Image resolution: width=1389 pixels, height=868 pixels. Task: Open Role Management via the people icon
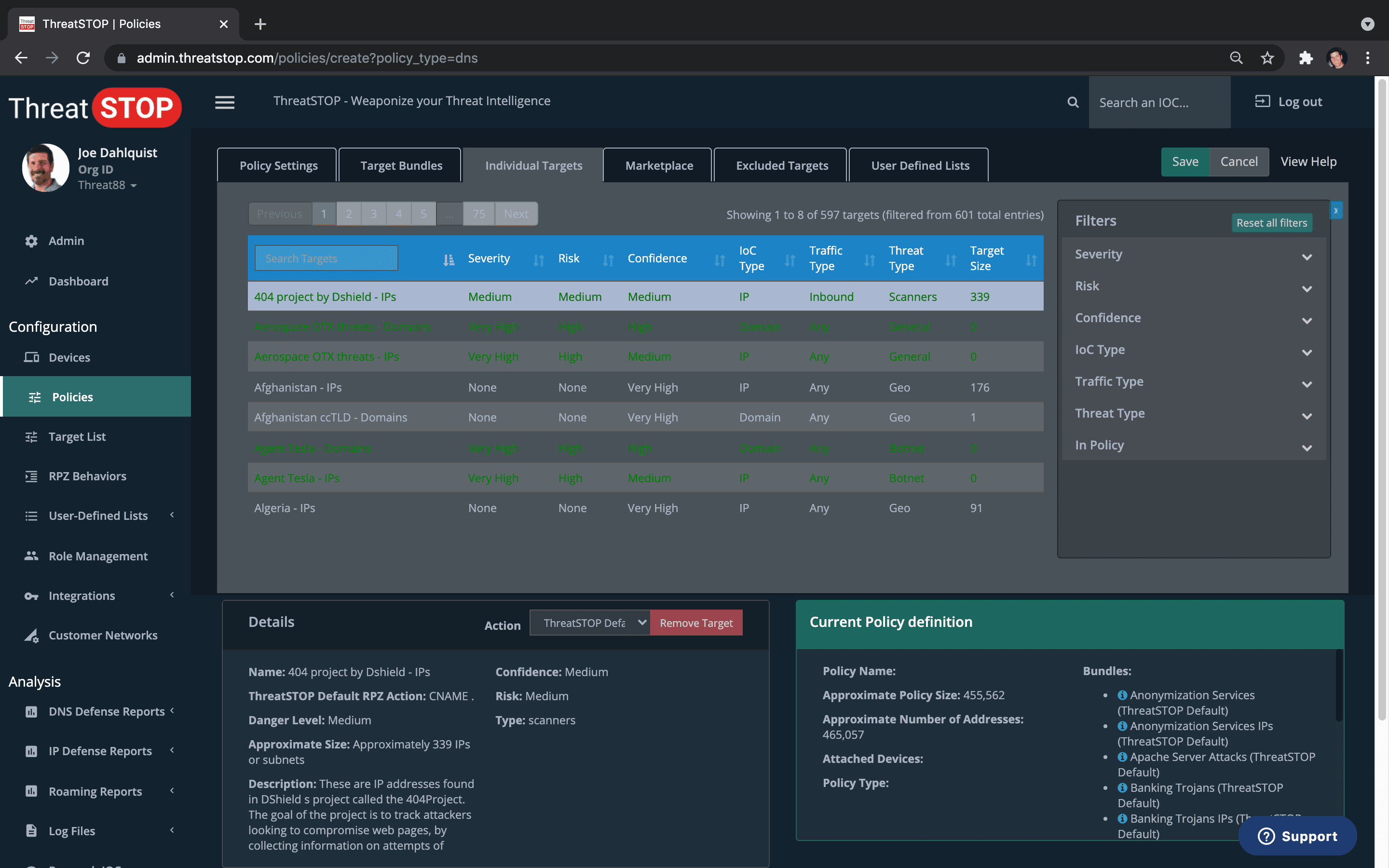[31, 556]
